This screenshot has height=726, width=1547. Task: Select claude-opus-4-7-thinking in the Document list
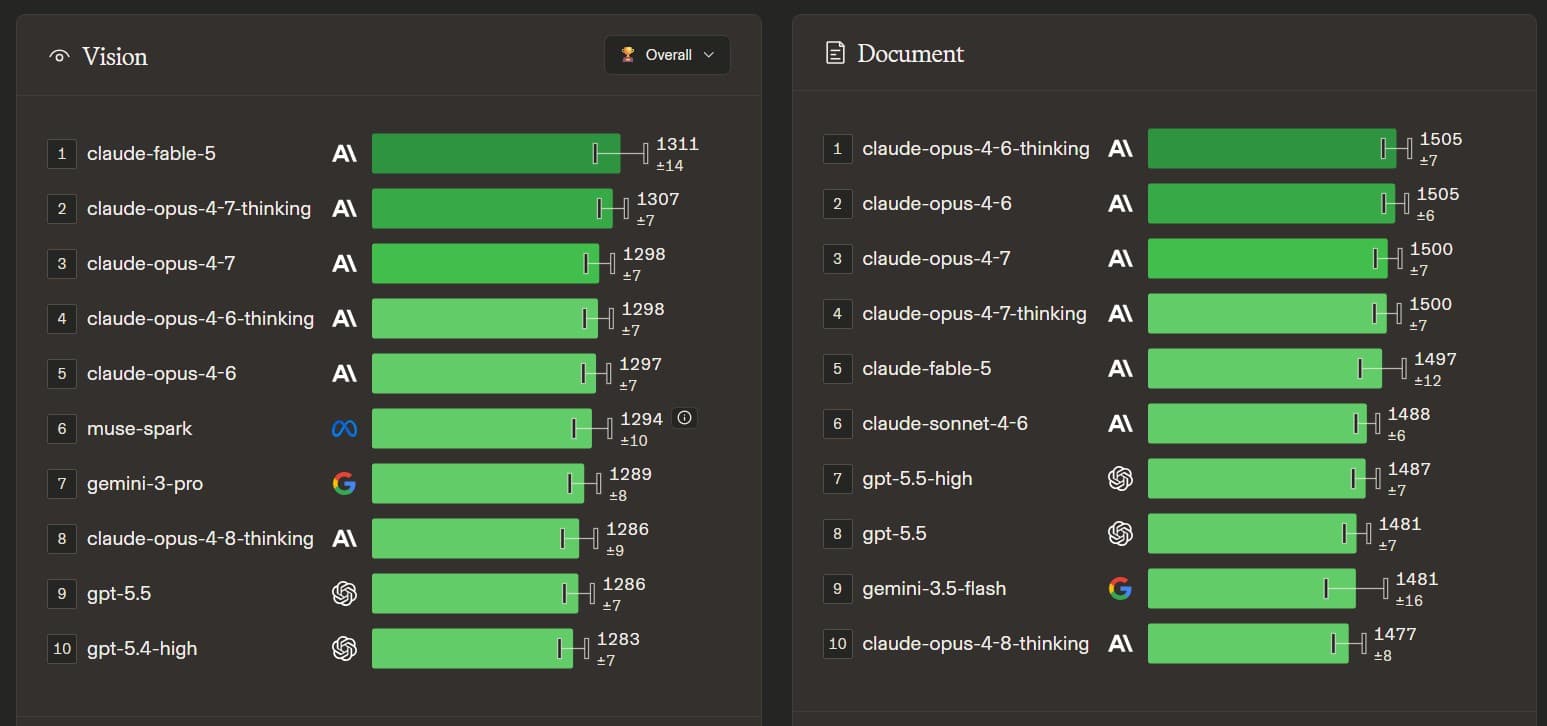[x=974, y=314]
